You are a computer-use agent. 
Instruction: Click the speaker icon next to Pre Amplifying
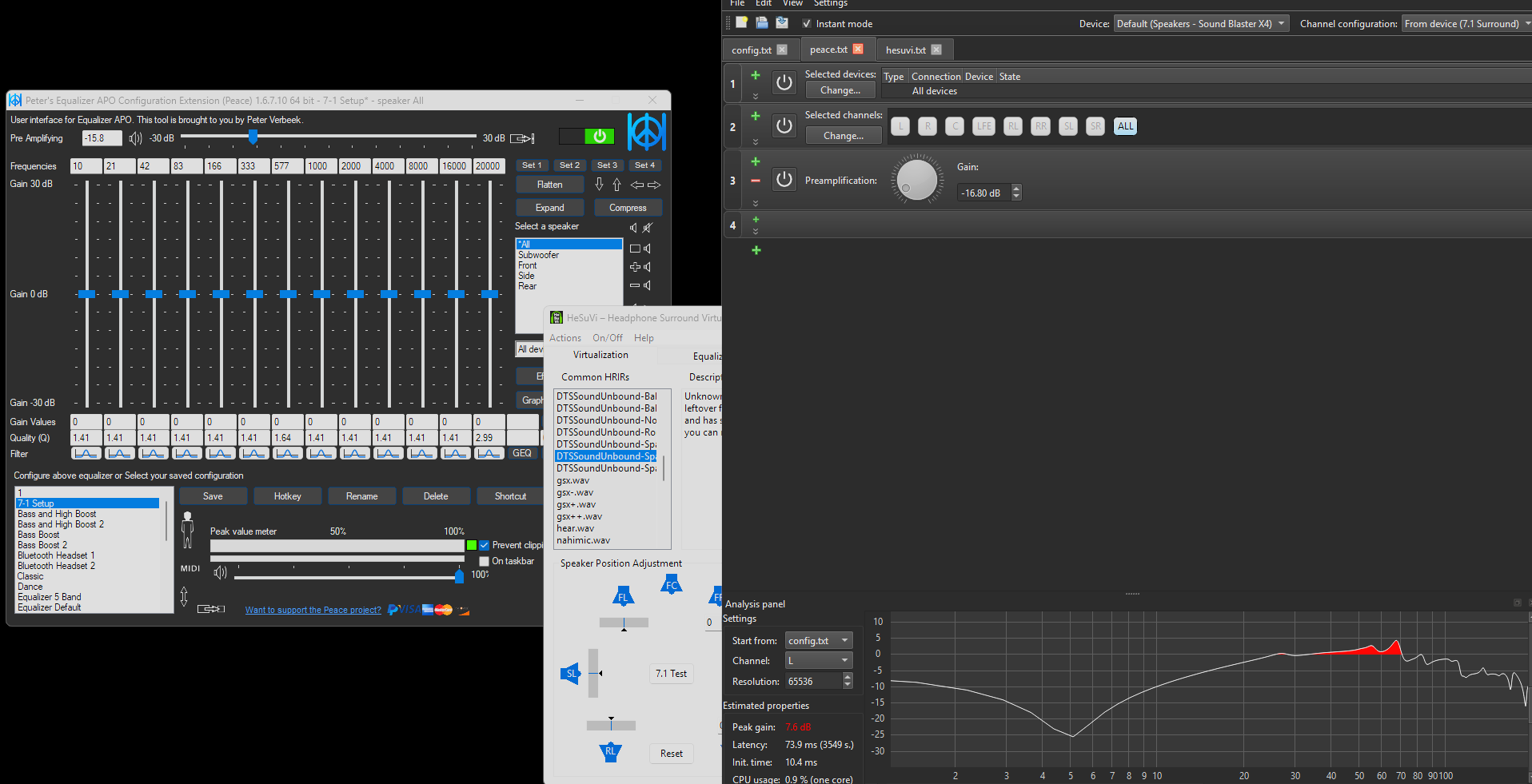click(135, 138)
